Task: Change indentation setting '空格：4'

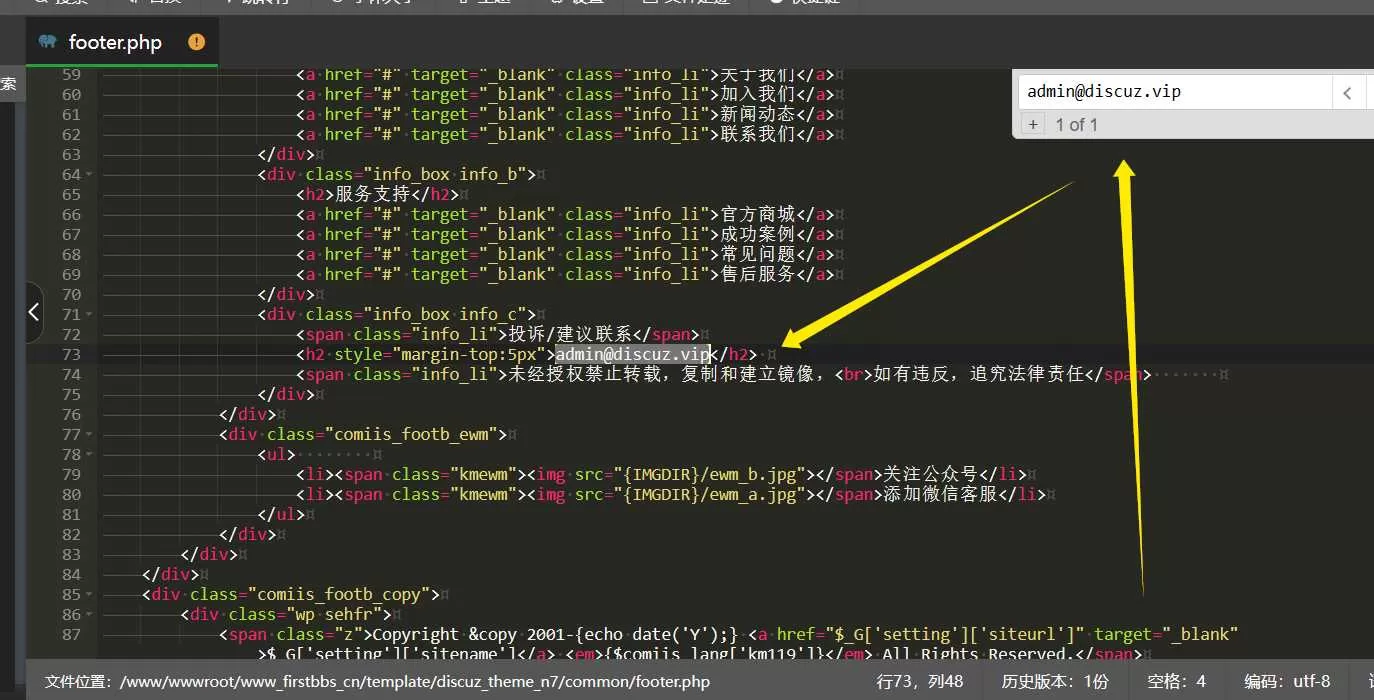Action: point(1176,682)
